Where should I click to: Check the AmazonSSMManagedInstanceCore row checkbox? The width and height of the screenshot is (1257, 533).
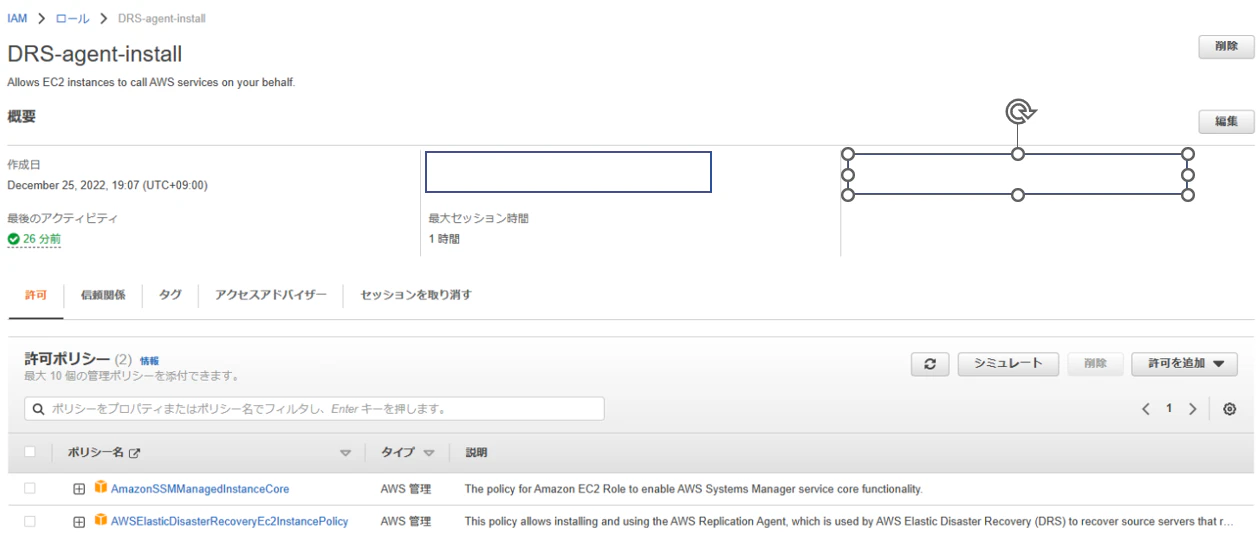click(30, 489)
